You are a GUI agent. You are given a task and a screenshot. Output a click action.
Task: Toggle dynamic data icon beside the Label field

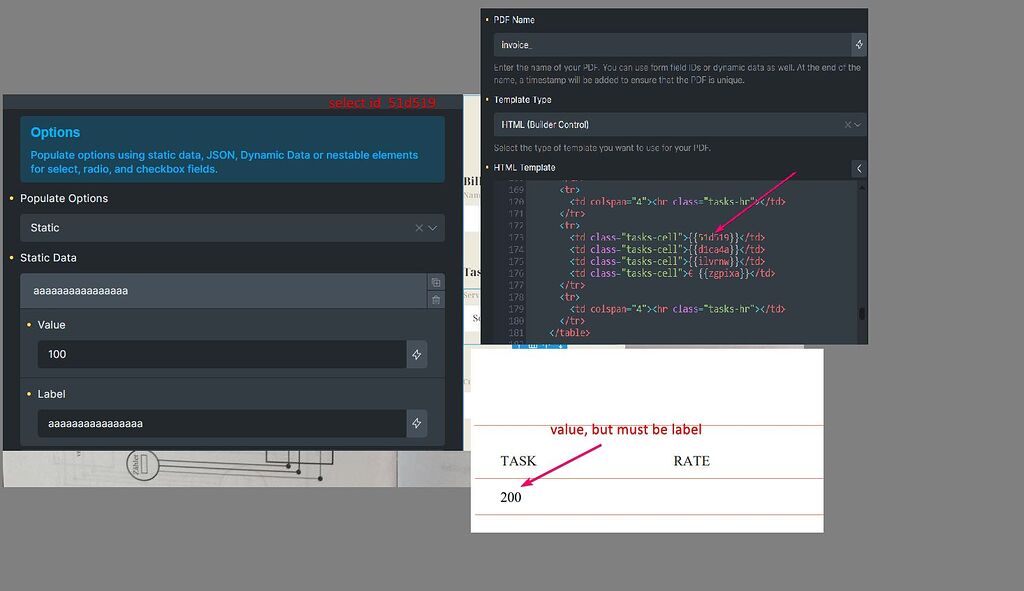click(417, 423)
